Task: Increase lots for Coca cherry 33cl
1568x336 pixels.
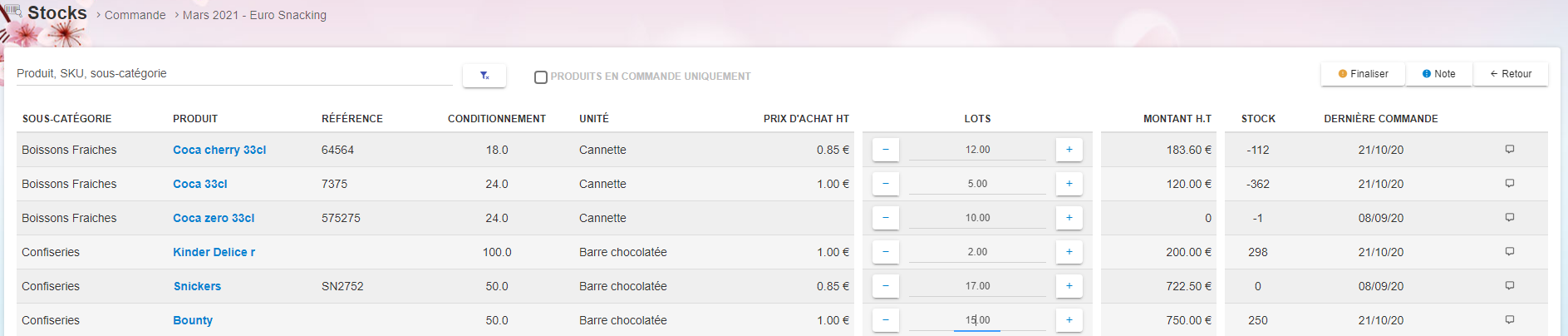Action: [1069, 150]
